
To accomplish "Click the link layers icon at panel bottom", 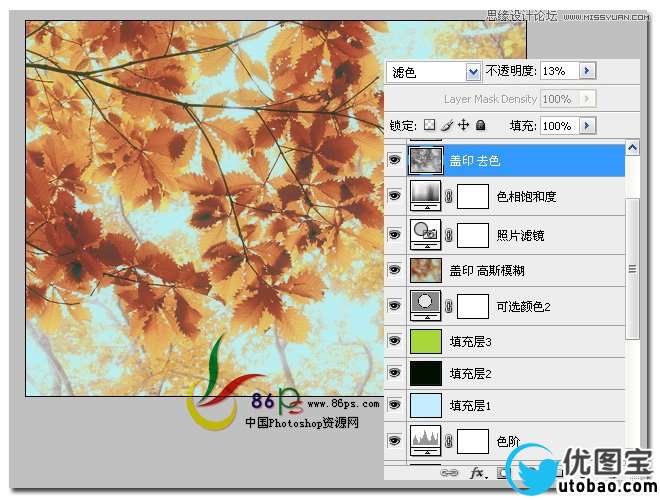I will coord(449,473).
